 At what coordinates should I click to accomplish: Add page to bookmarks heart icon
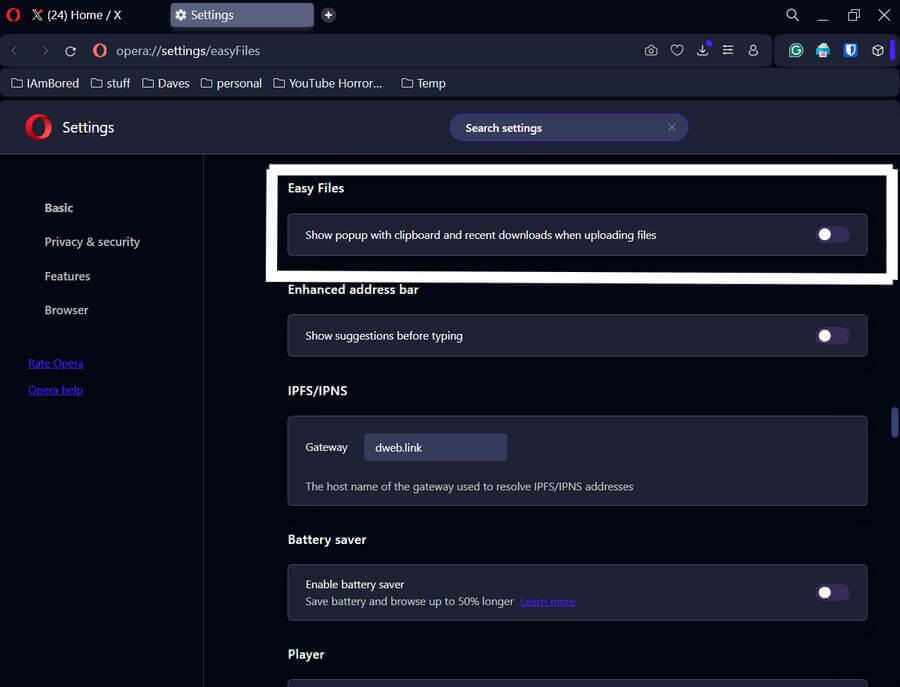tap(677, 51)
